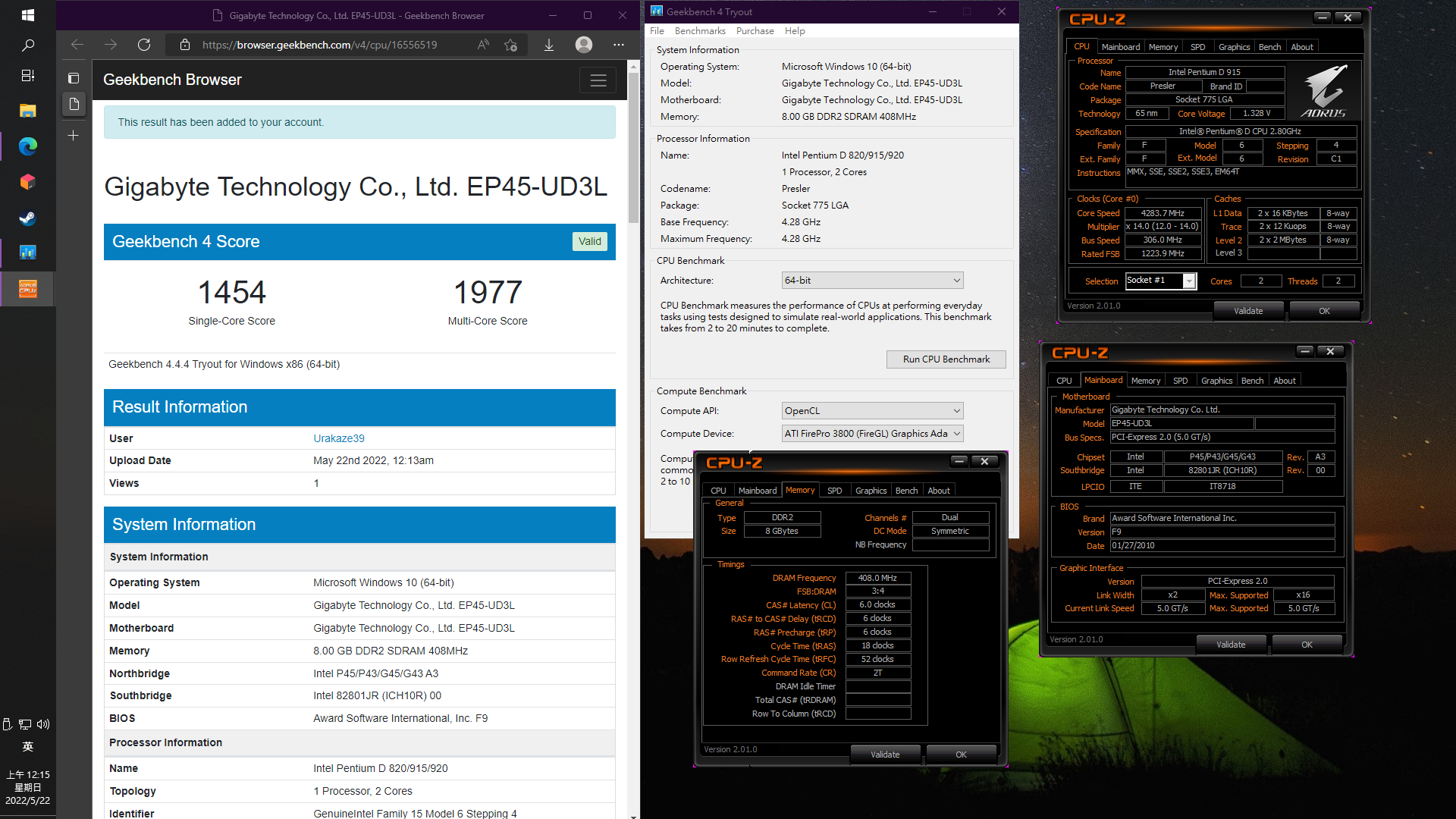Refresh the Geekbench Browser page
Viewport: 1456px width, 819px height.
click(x=144, y=45)
